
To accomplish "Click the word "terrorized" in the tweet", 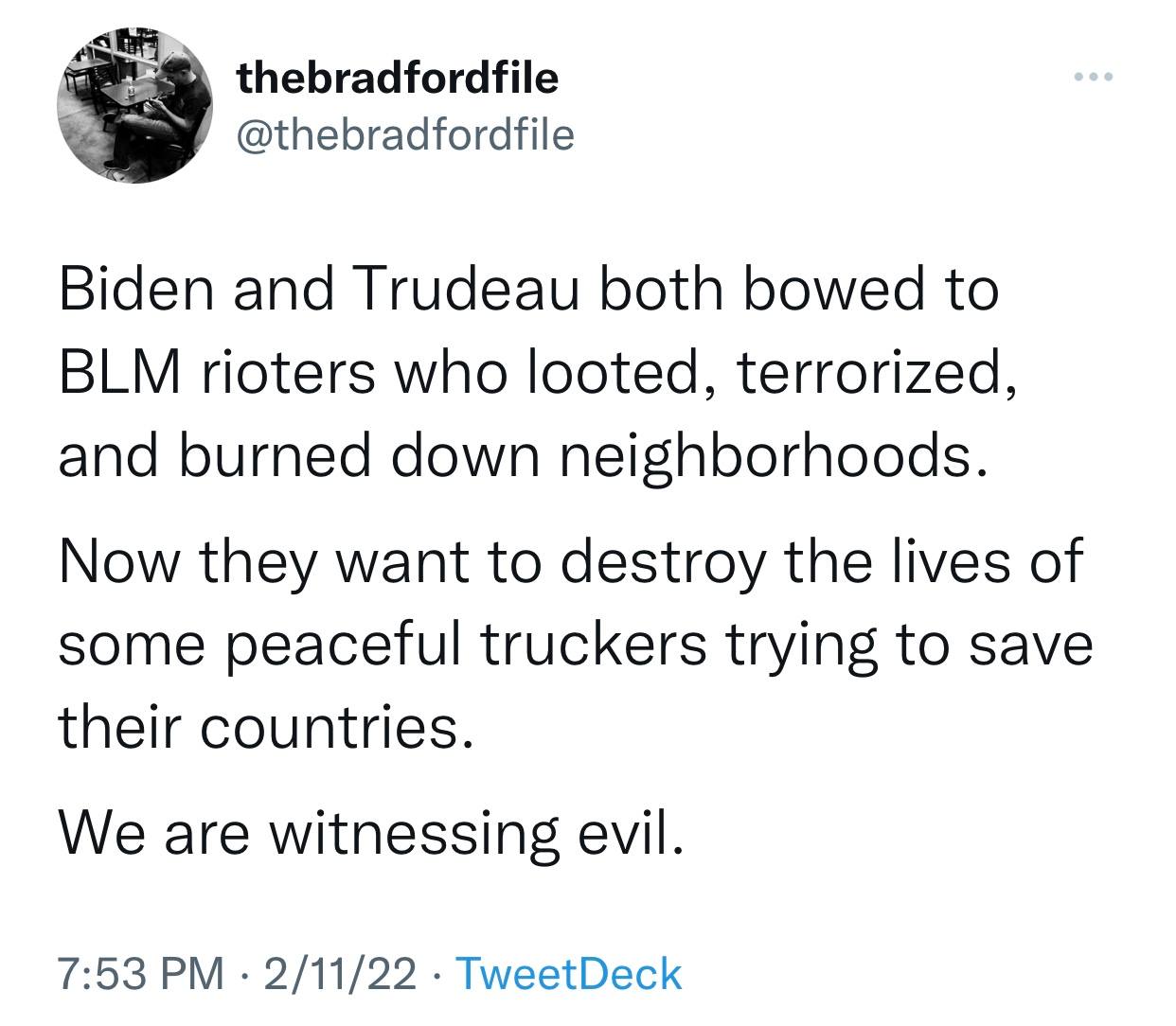I will (x=875, y=375).
